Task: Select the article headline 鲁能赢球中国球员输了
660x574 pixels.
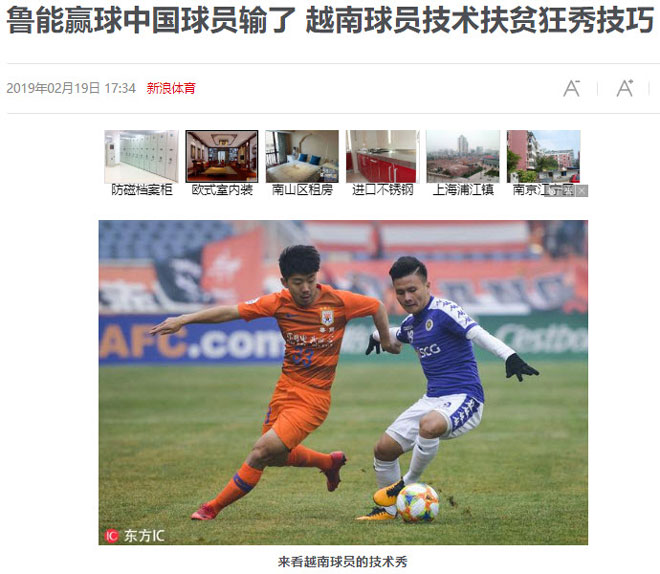Action: pos(151,20)
